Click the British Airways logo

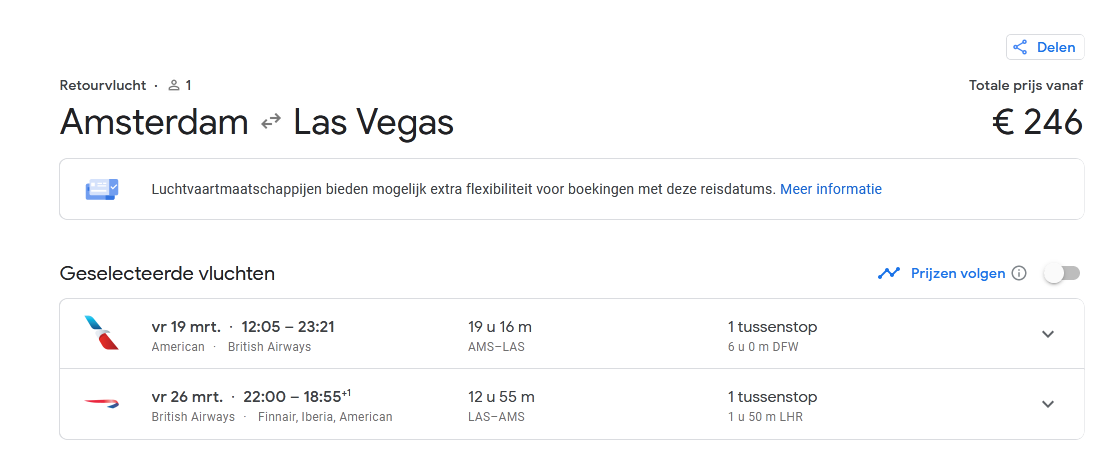click(x=102, y=403)
